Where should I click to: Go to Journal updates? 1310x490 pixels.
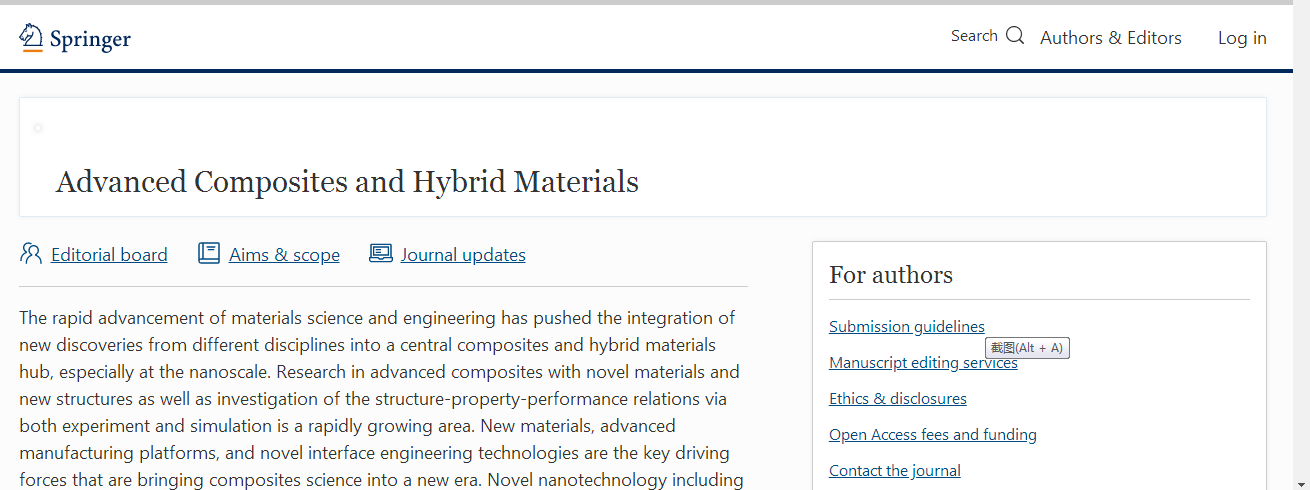[463, 255]
